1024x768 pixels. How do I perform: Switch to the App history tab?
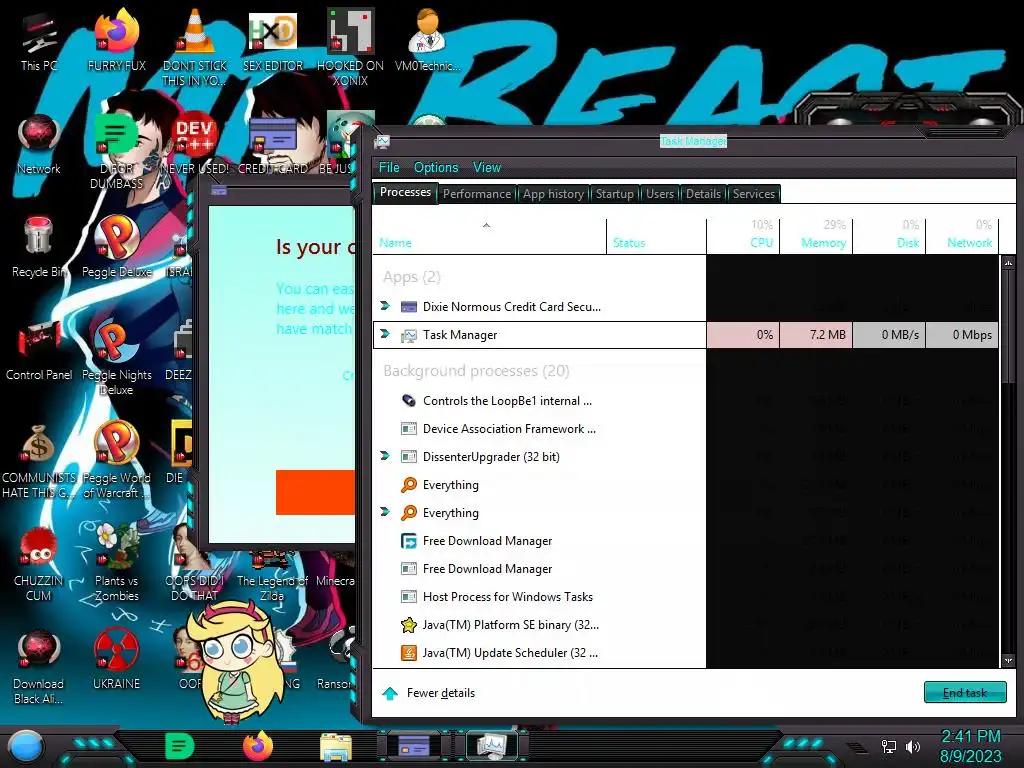tap(553, 194)
